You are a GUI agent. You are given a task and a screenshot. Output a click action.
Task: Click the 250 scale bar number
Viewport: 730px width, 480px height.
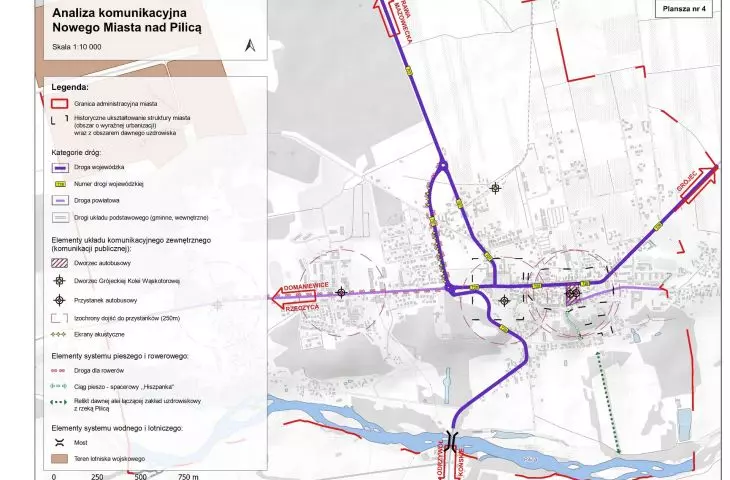point(97,476)
